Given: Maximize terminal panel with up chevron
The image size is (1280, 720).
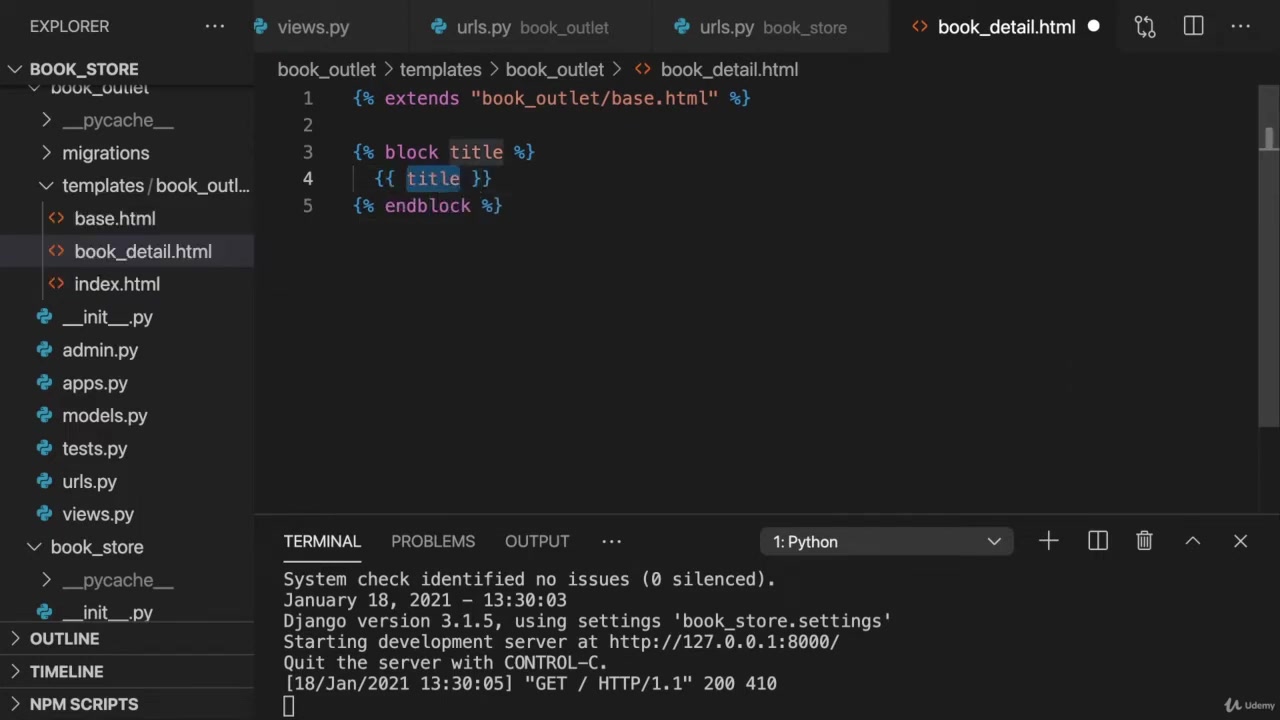Looking at the screenshot, I should tap(1192, 541).
